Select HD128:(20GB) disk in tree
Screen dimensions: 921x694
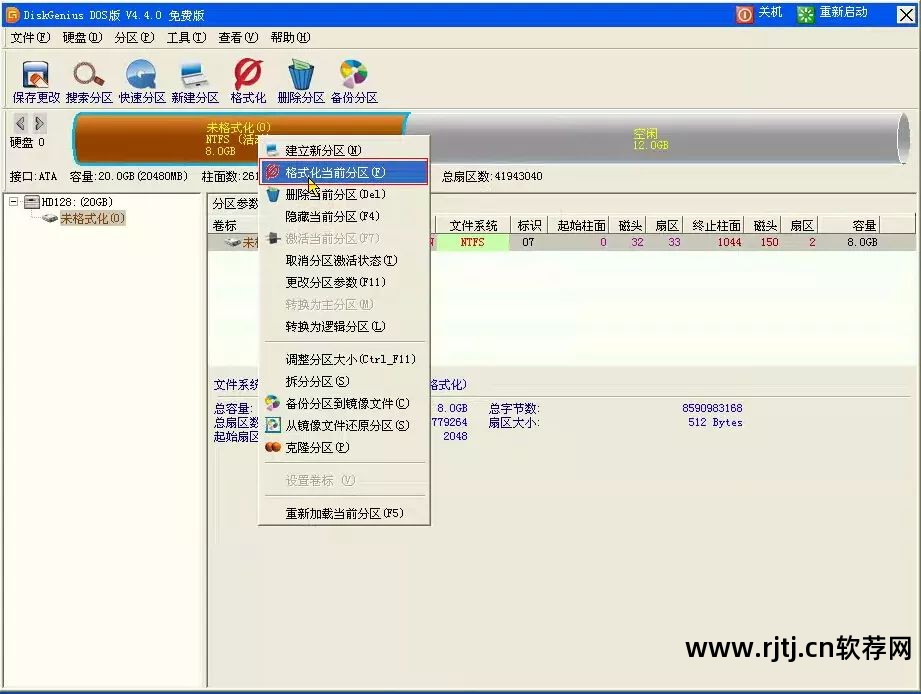pyautogui.click(x=76, y=202)
